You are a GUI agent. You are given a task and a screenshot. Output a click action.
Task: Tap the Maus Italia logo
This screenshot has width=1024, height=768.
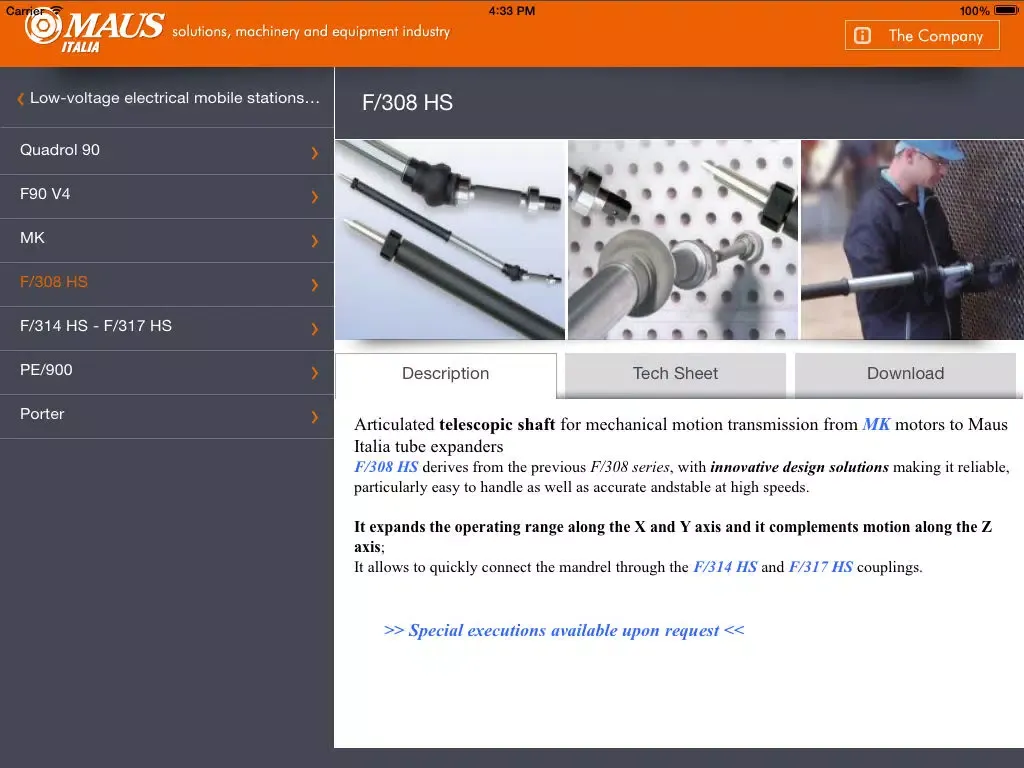pos(94,31)
